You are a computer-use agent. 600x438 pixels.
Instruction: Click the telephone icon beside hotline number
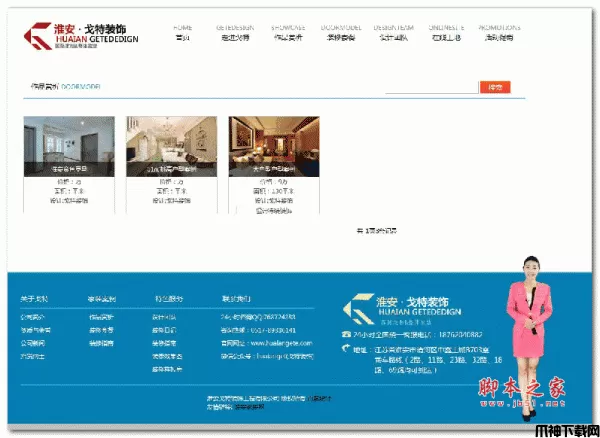346,334
